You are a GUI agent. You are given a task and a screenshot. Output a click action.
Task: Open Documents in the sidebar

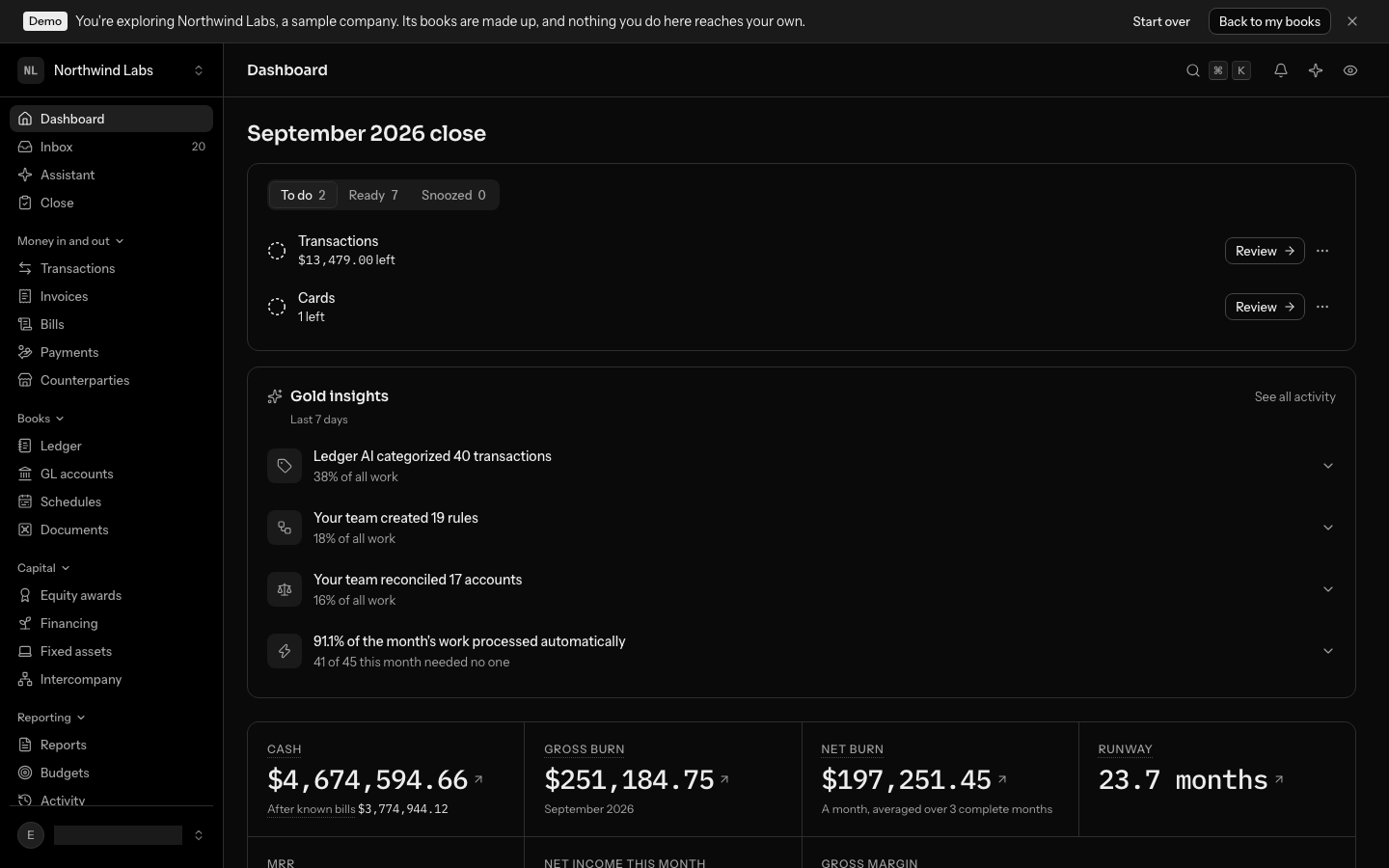pyautogui.click(x=111, y=529)
